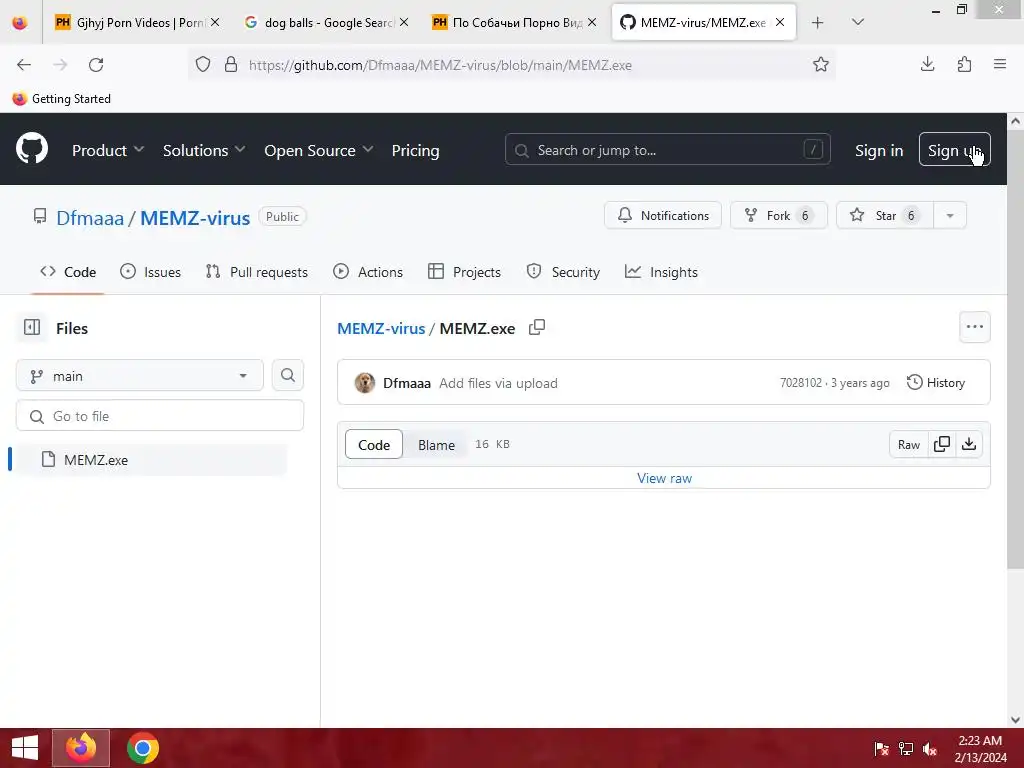List all tabs dropdown arrow
1024x768 pixels.
click(x=858, y=22)
